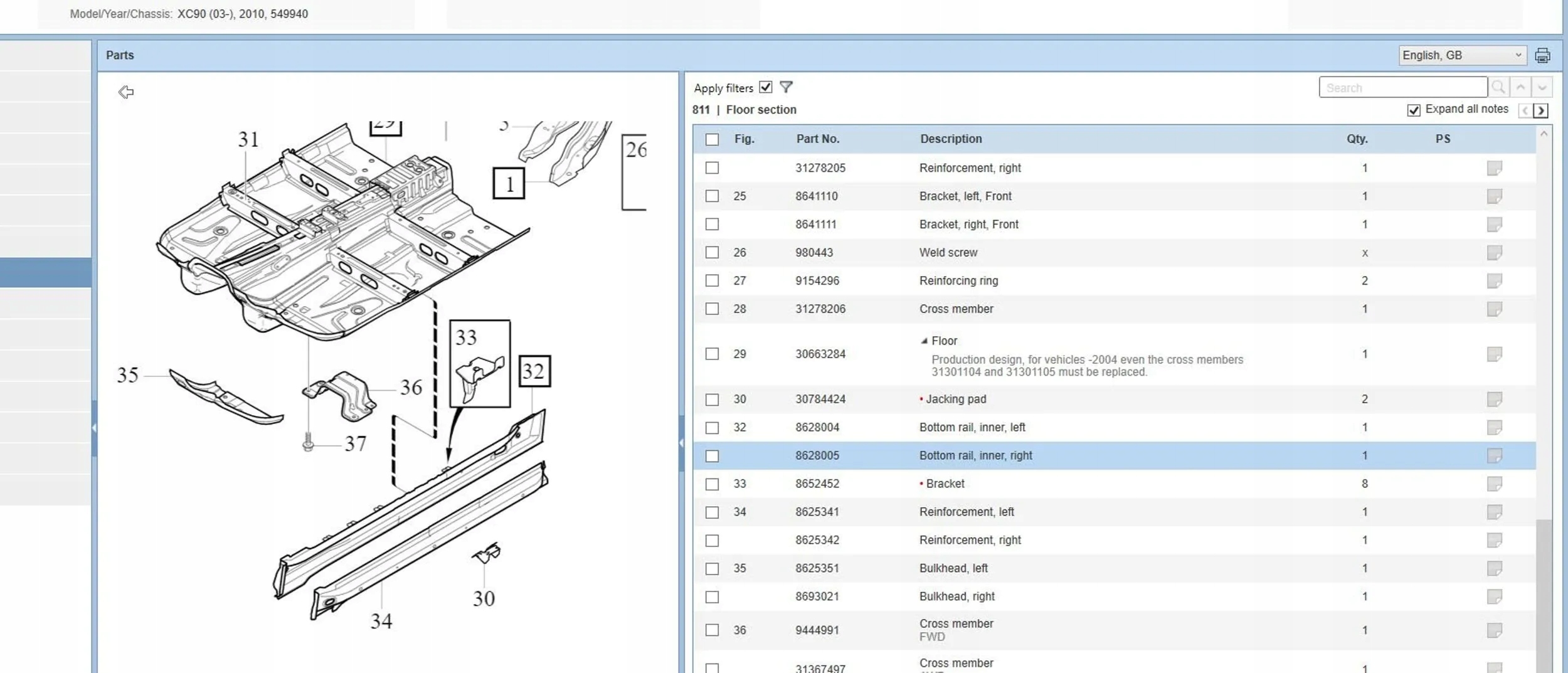Open note icon for Bracket 8652452

coord(1494,484)
